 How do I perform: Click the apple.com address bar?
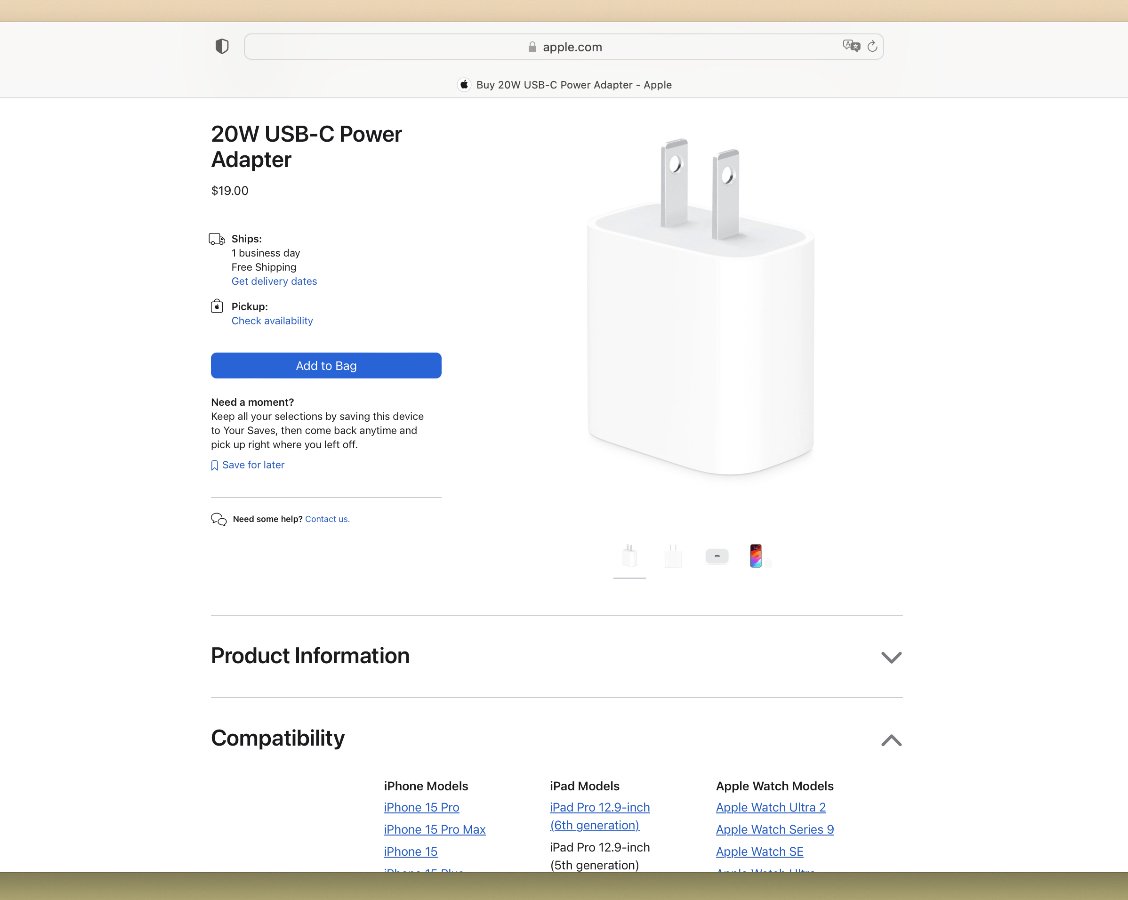[572, 46]
